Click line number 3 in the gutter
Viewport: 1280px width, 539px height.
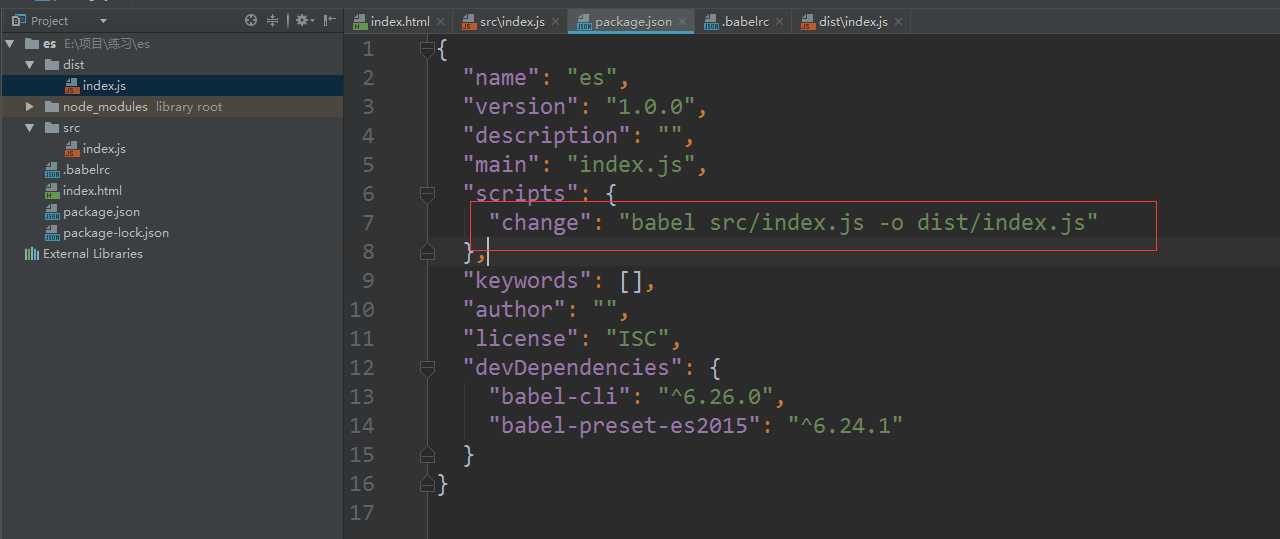pyautogui.click(x=368, y=106)
